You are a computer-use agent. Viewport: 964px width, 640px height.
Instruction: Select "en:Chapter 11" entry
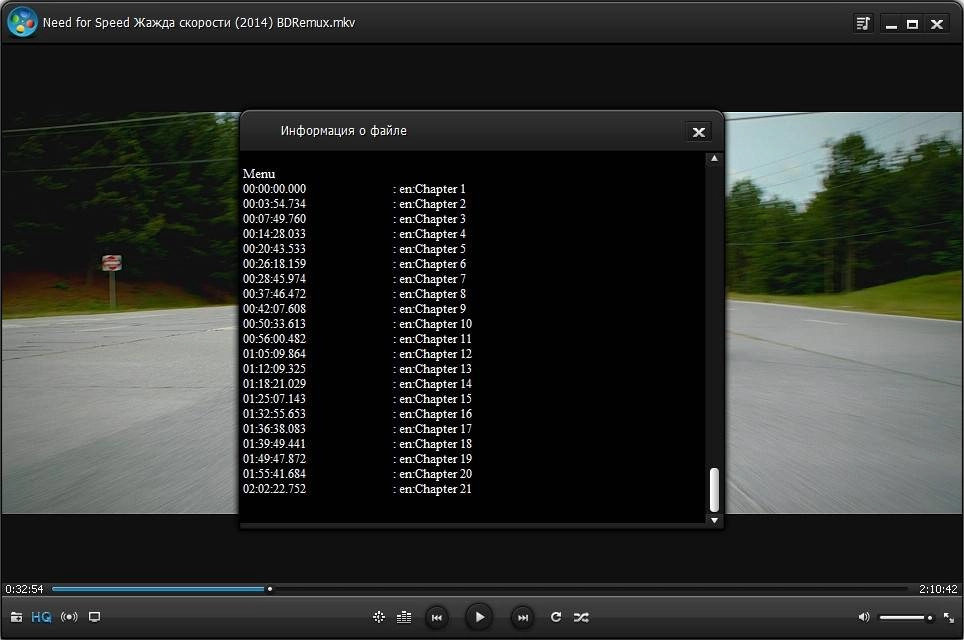click(435, 339)
